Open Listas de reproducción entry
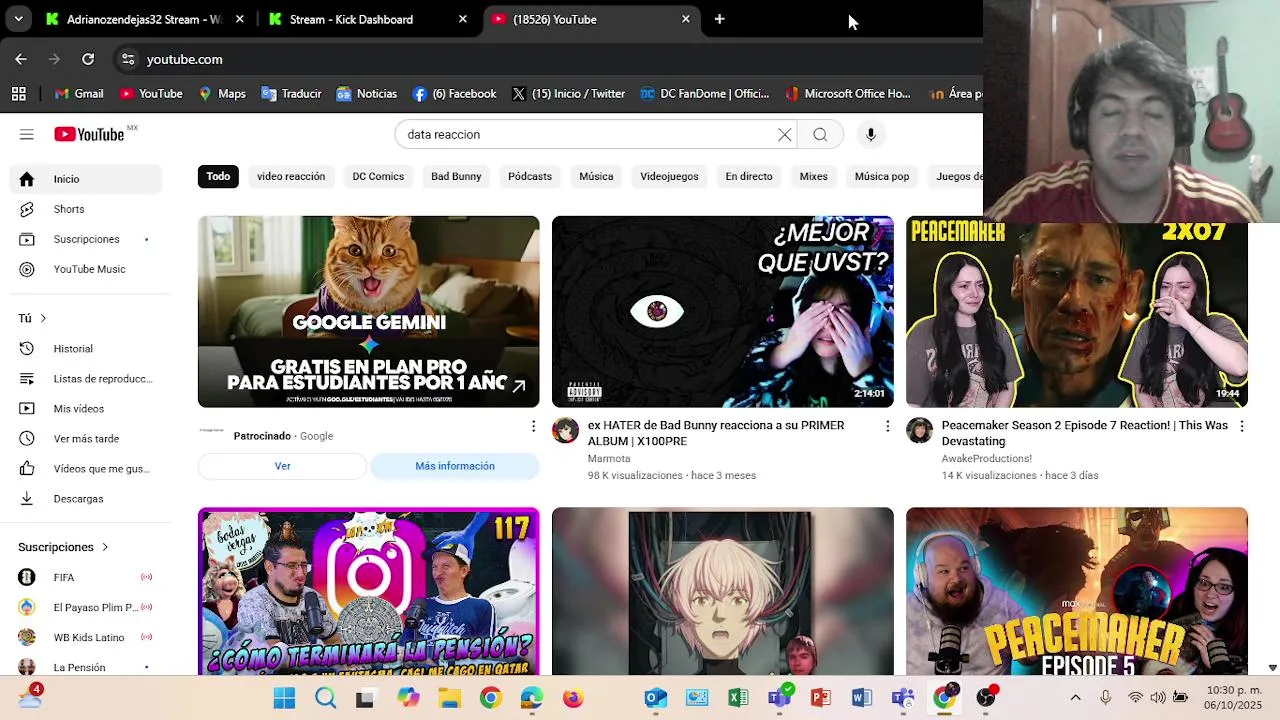Screen dimensions: 1280x720 (x=85, y=379)
